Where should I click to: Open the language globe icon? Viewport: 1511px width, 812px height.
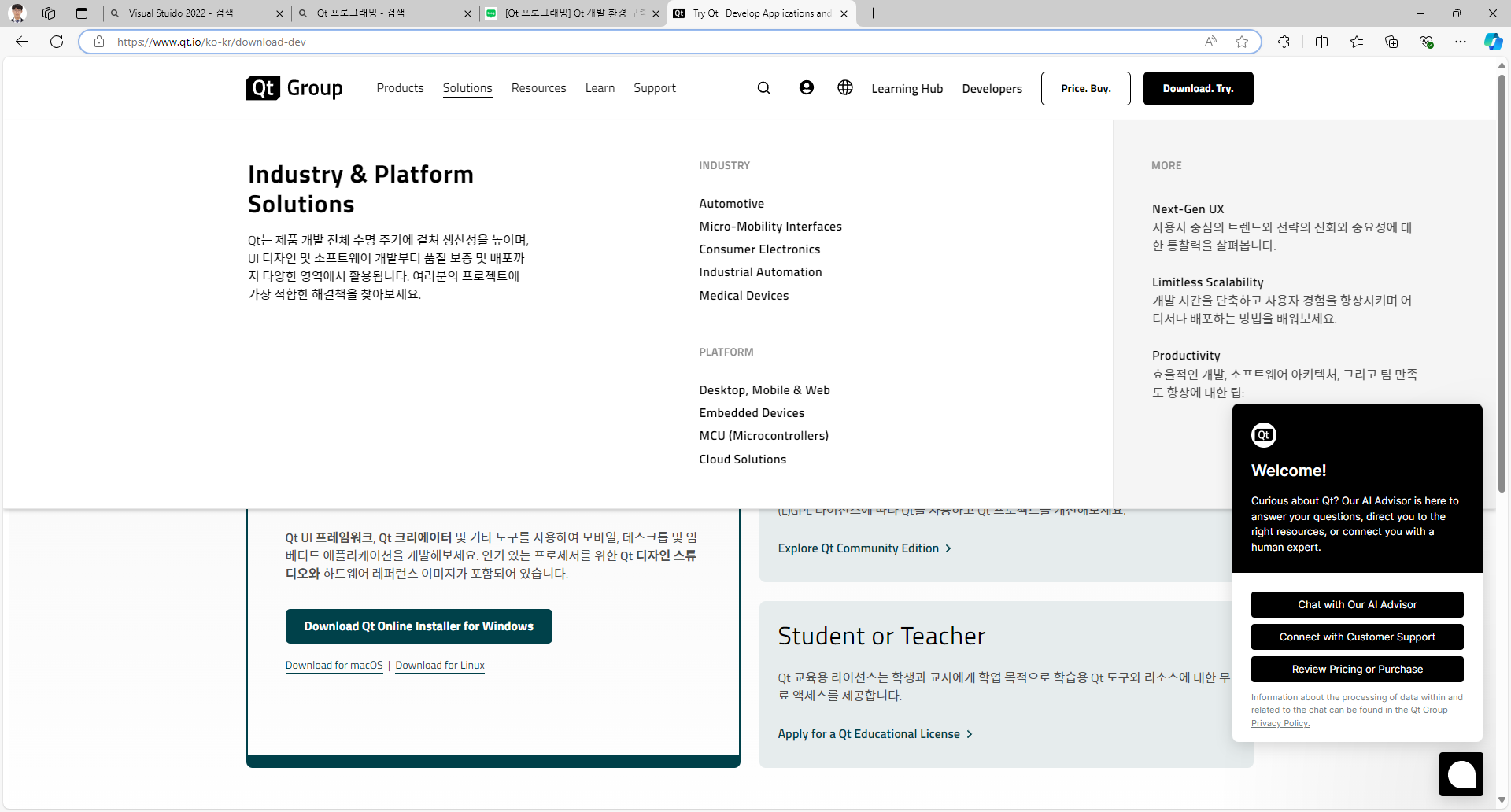pos(845,87)
